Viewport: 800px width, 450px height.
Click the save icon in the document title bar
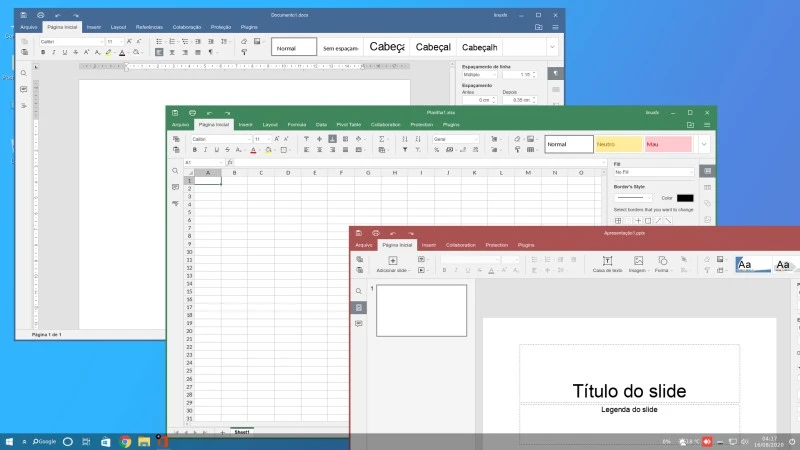[22, 16]
